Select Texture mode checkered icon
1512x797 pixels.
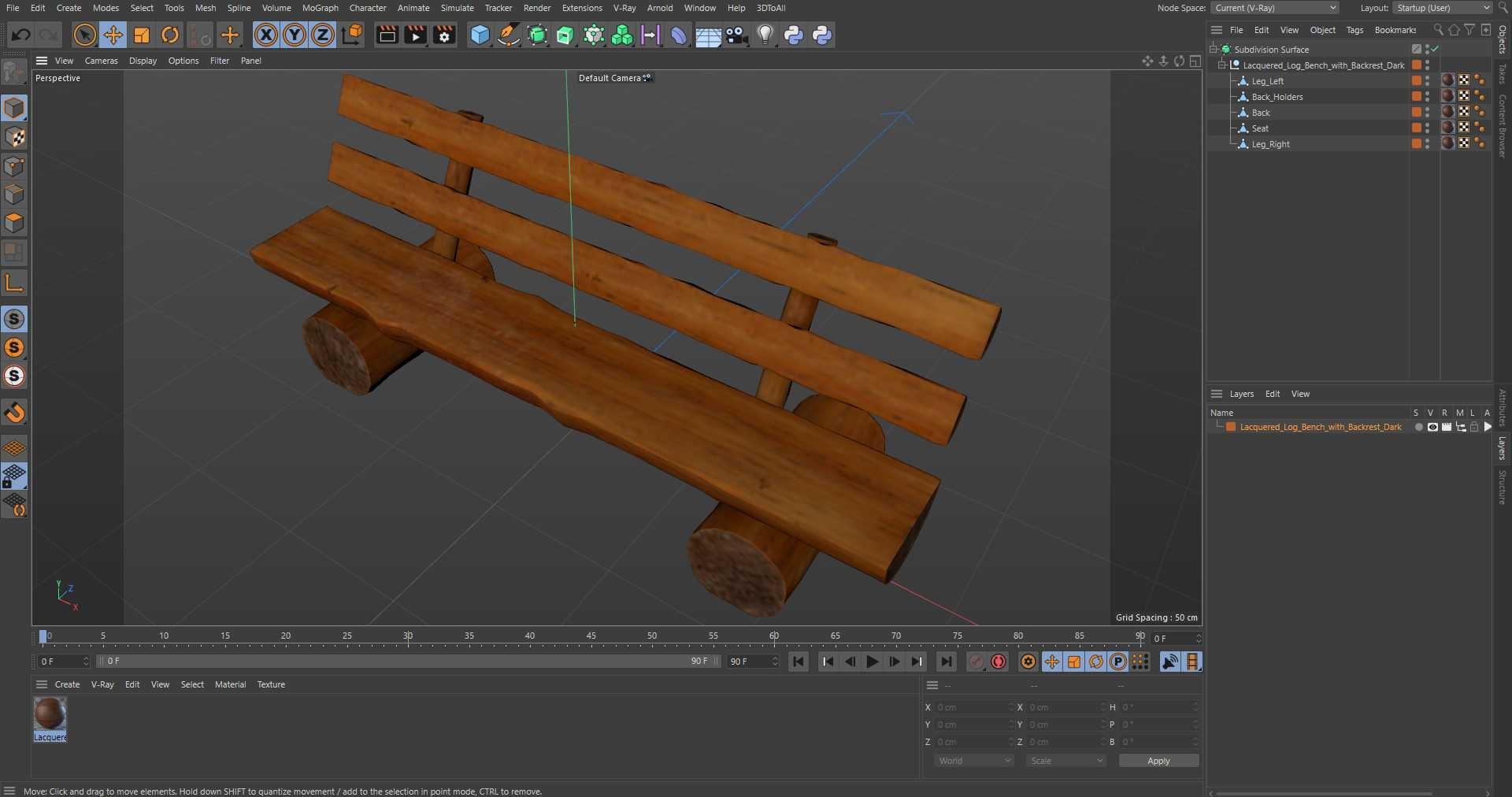point(14,137)
